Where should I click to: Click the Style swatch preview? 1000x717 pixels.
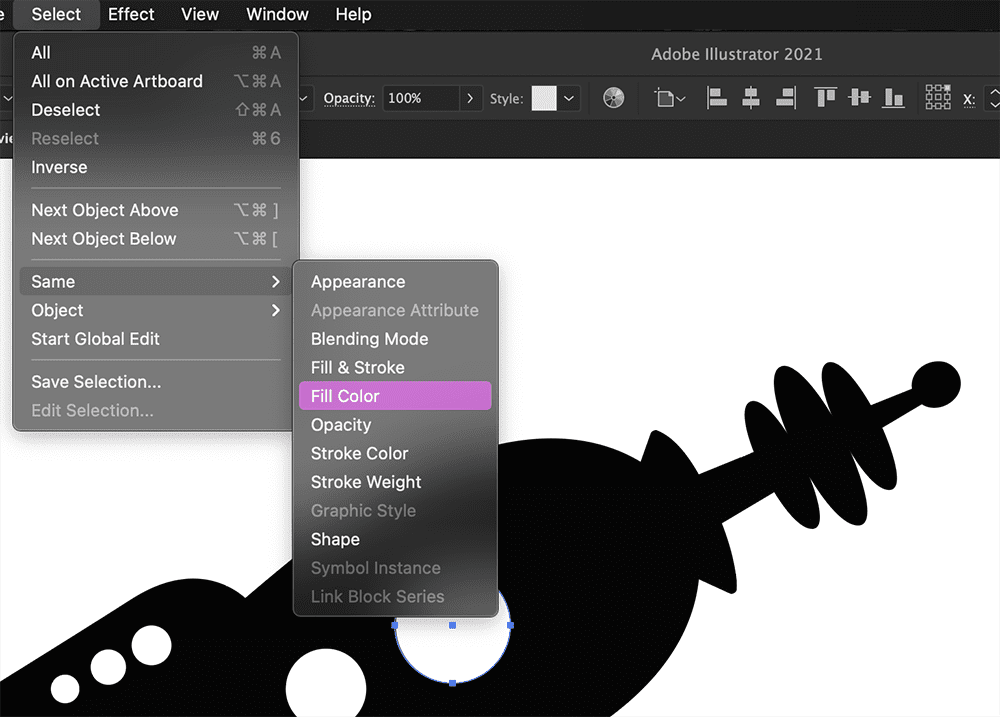[x=544, y=98]
